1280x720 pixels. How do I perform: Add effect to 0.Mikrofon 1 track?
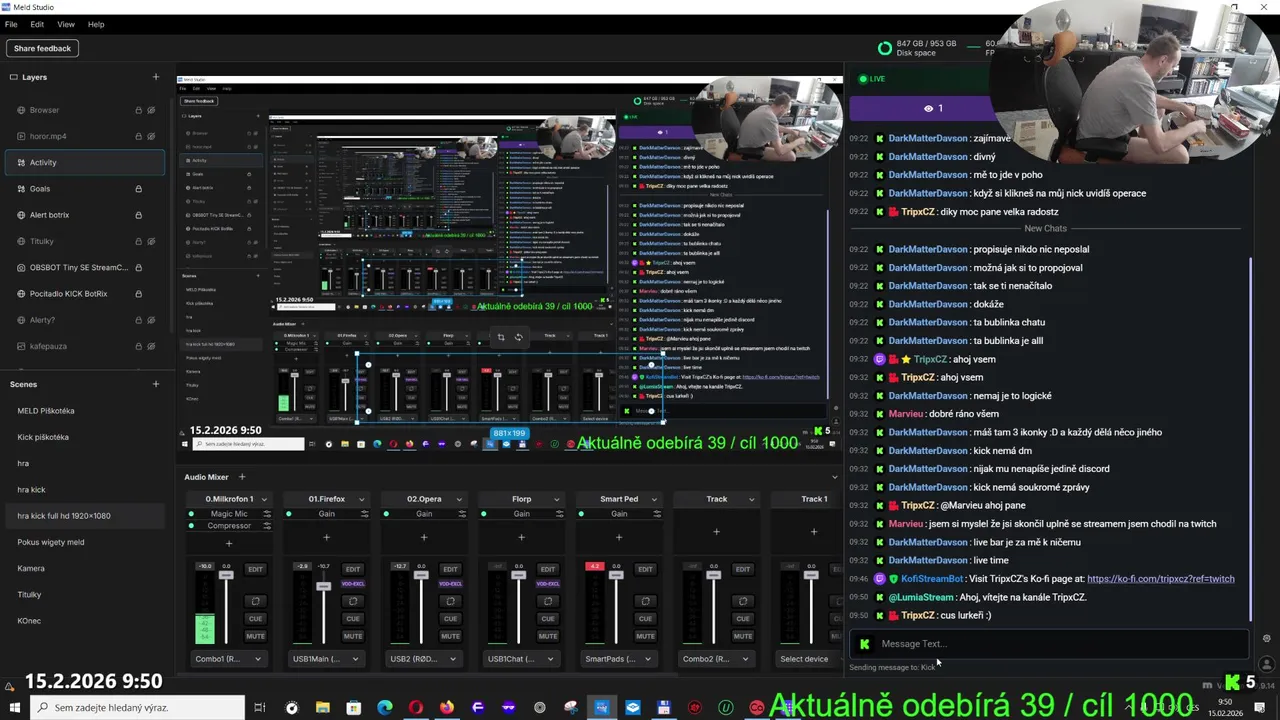point(229,543)
